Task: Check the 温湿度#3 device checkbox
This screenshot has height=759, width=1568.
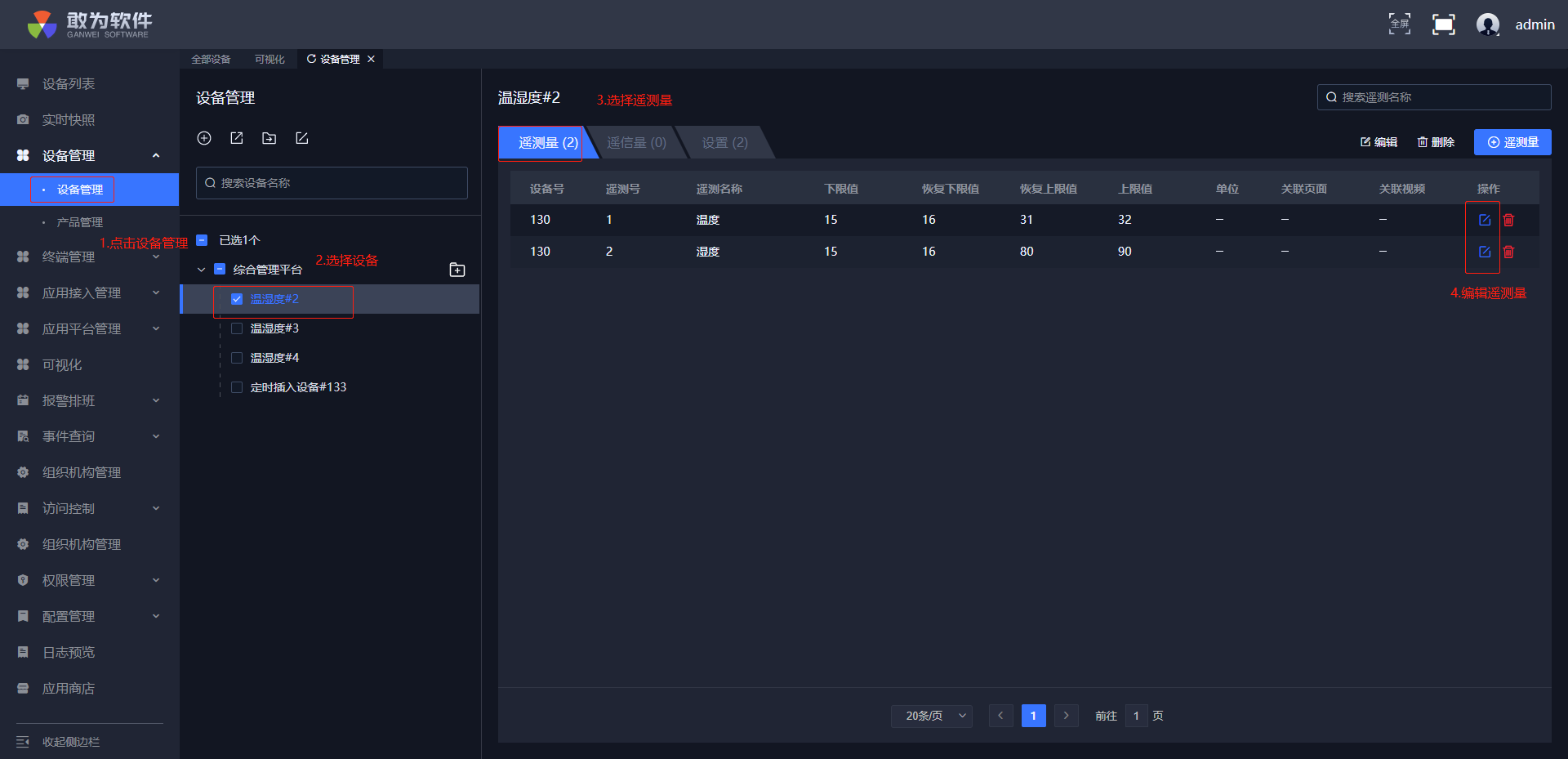Action: (x=237, y=328)
